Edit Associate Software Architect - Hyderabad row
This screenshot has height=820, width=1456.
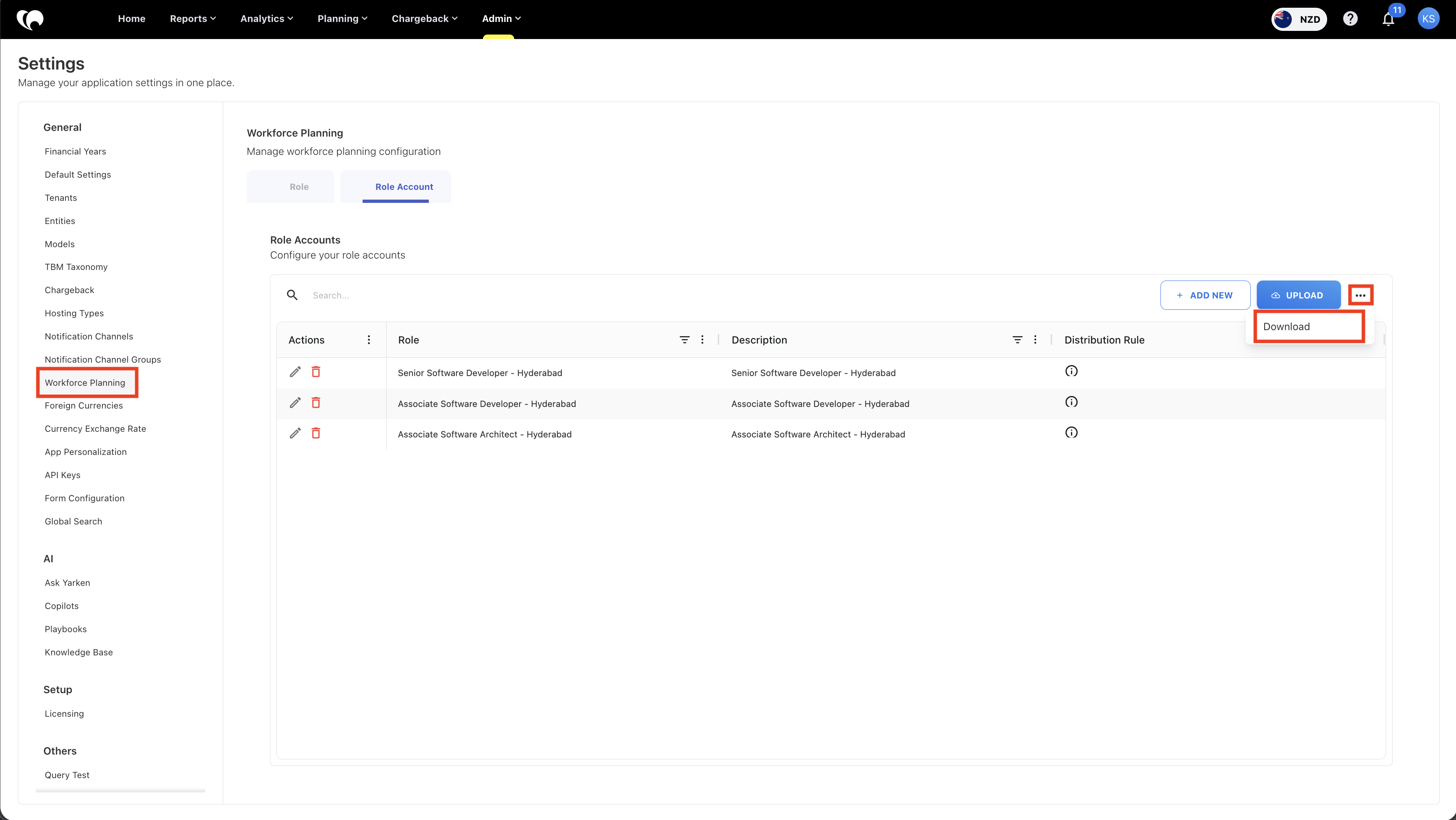pos(295,433)
